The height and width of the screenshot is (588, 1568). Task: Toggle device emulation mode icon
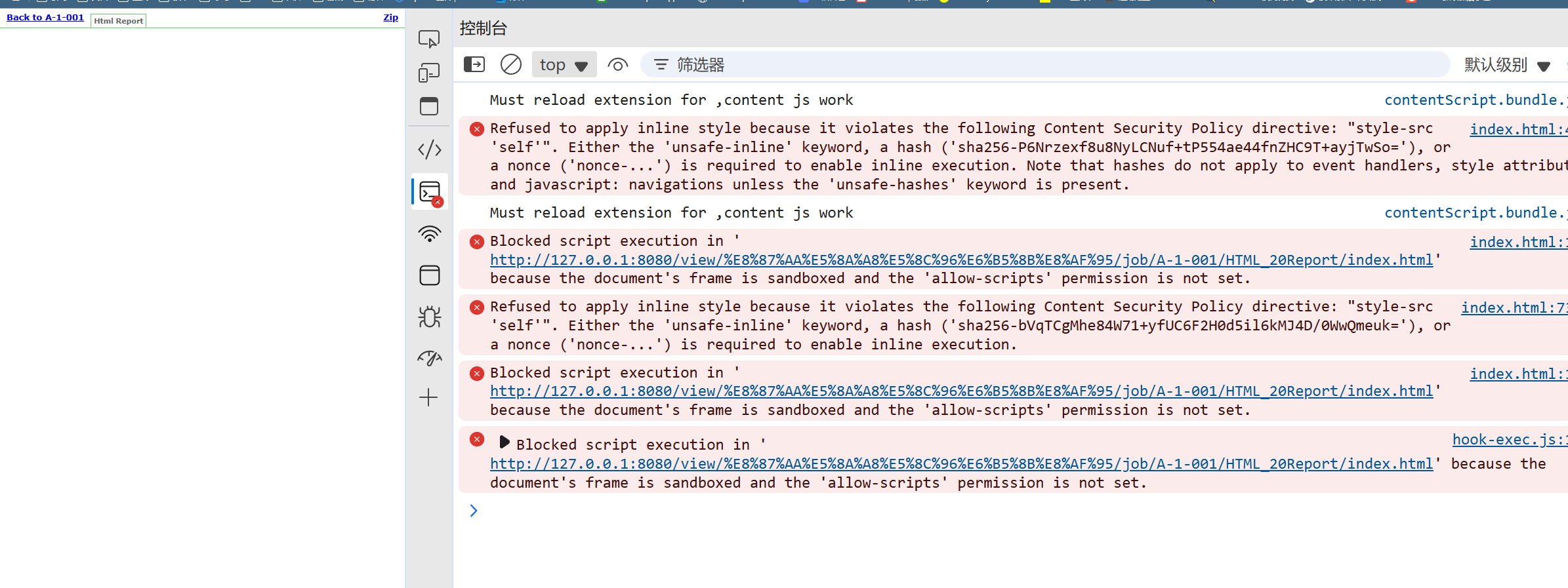[x=429, y=73]
